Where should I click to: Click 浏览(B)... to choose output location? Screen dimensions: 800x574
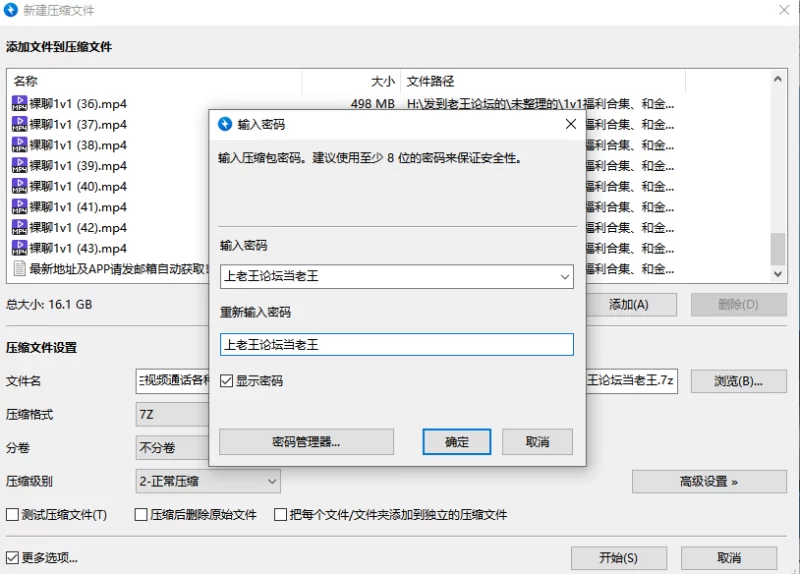(x=738, y=381)
